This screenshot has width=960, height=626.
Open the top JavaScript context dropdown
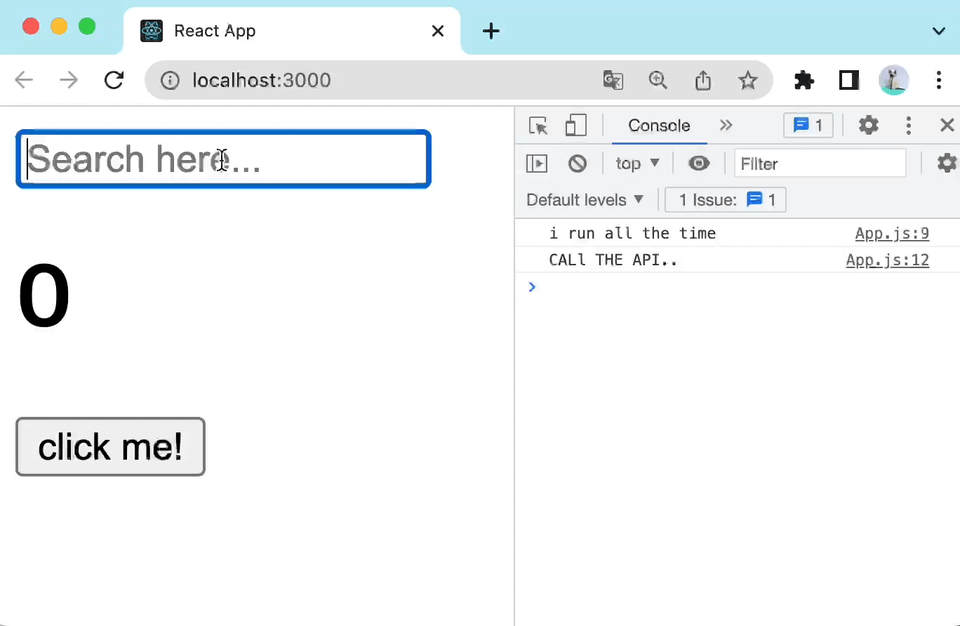click(637, 164)
